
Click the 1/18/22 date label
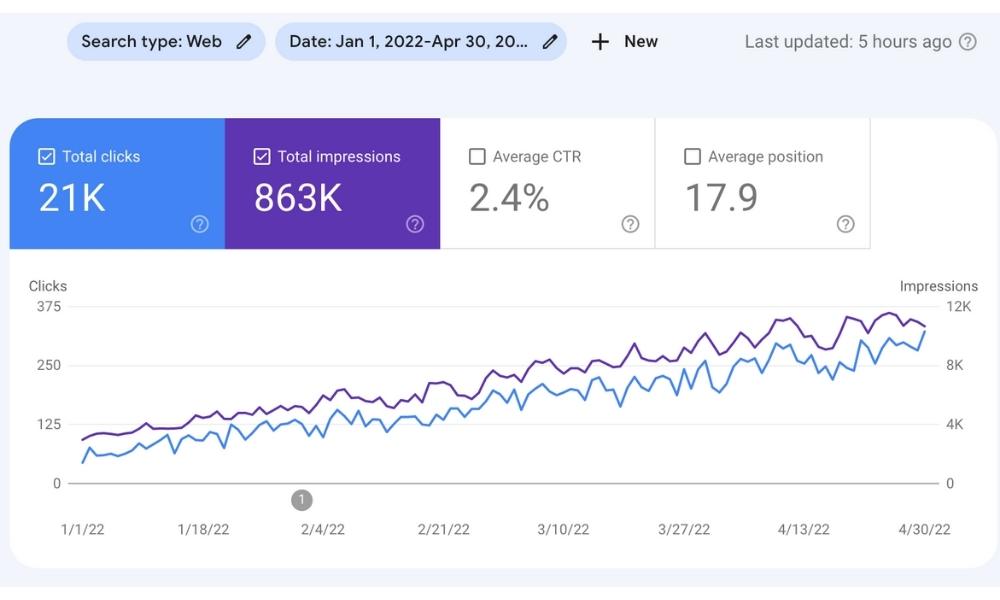[203, 529]
